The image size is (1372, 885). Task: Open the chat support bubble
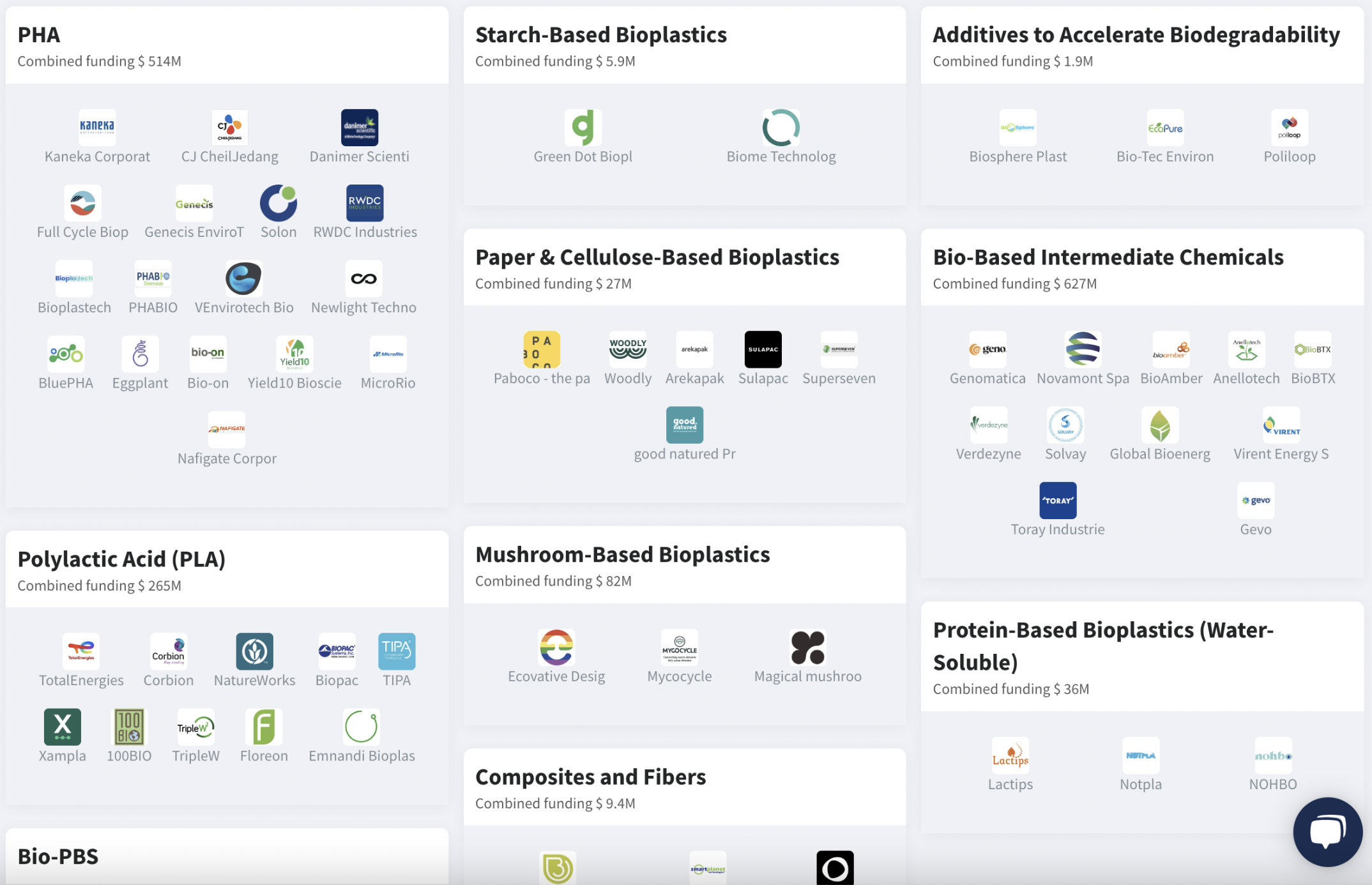[1327, 831]
